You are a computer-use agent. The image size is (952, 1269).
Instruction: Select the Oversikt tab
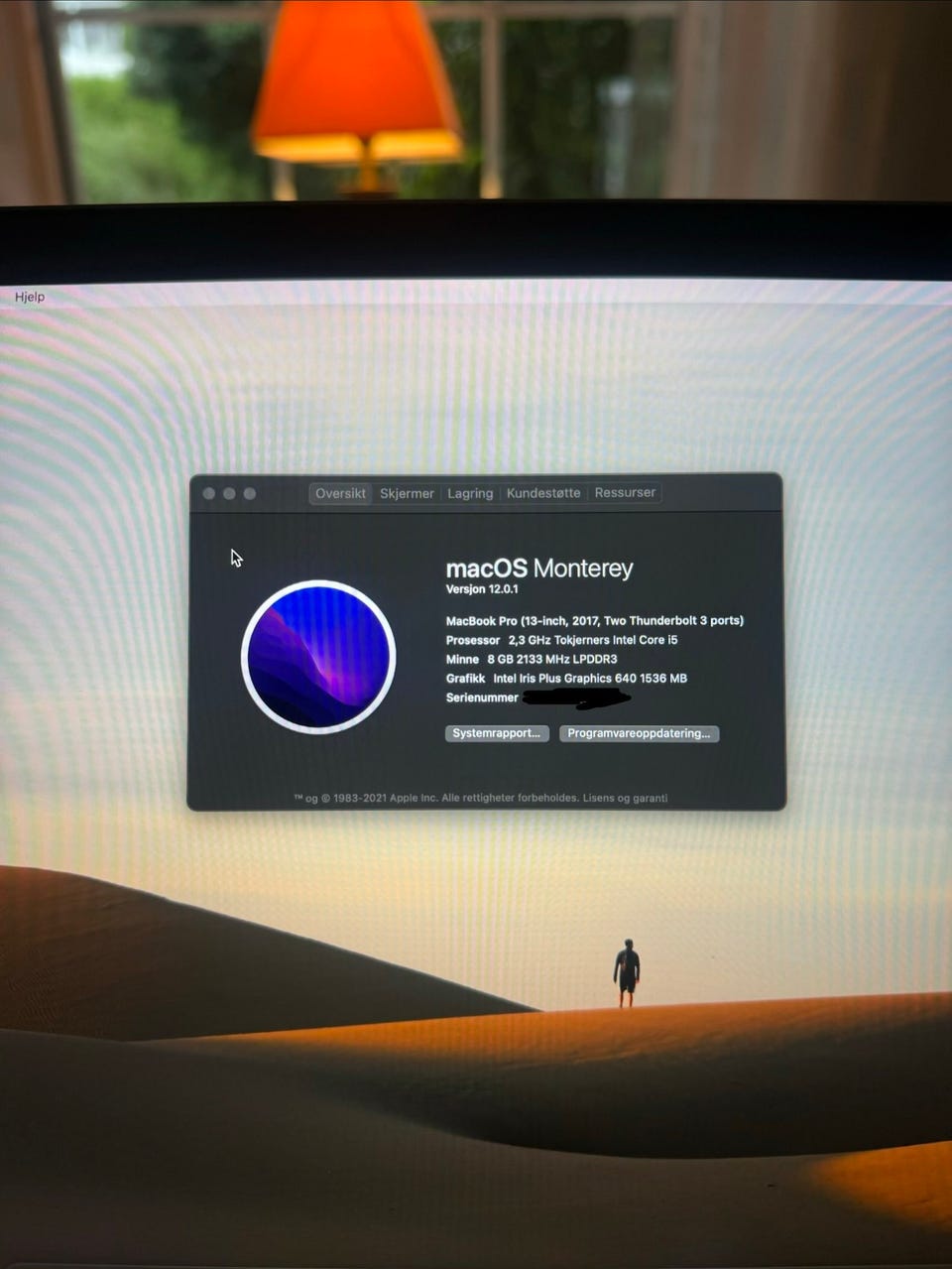point(340,493)
